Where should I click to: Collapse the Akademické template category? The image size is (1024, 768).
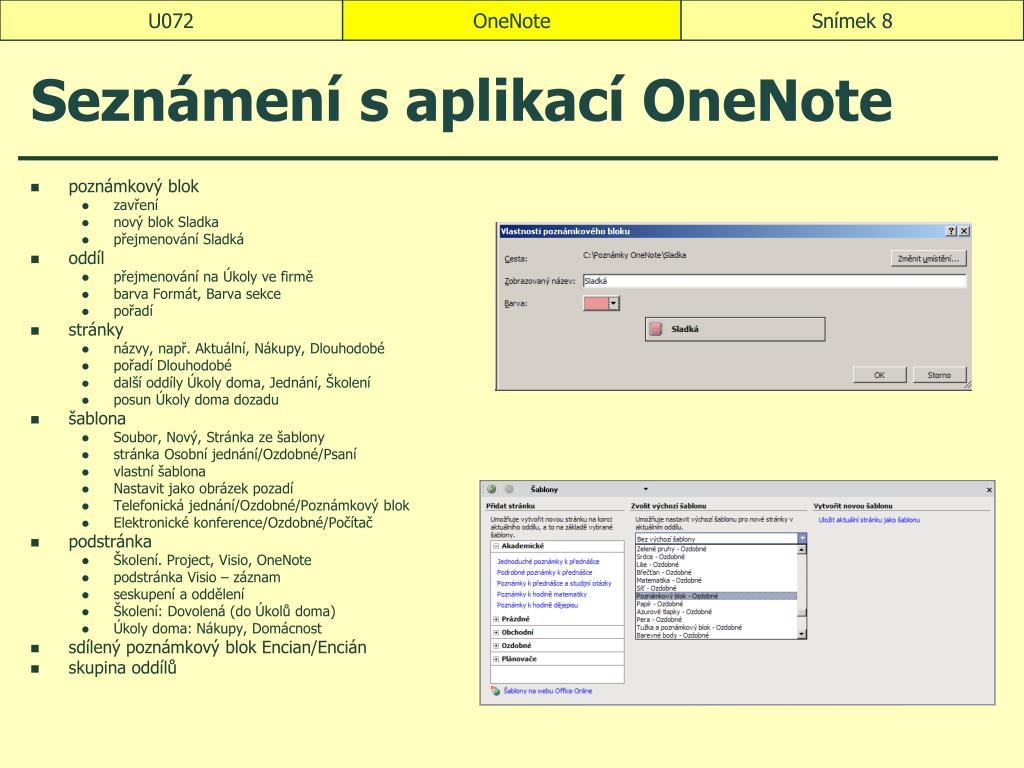(496, 546)
